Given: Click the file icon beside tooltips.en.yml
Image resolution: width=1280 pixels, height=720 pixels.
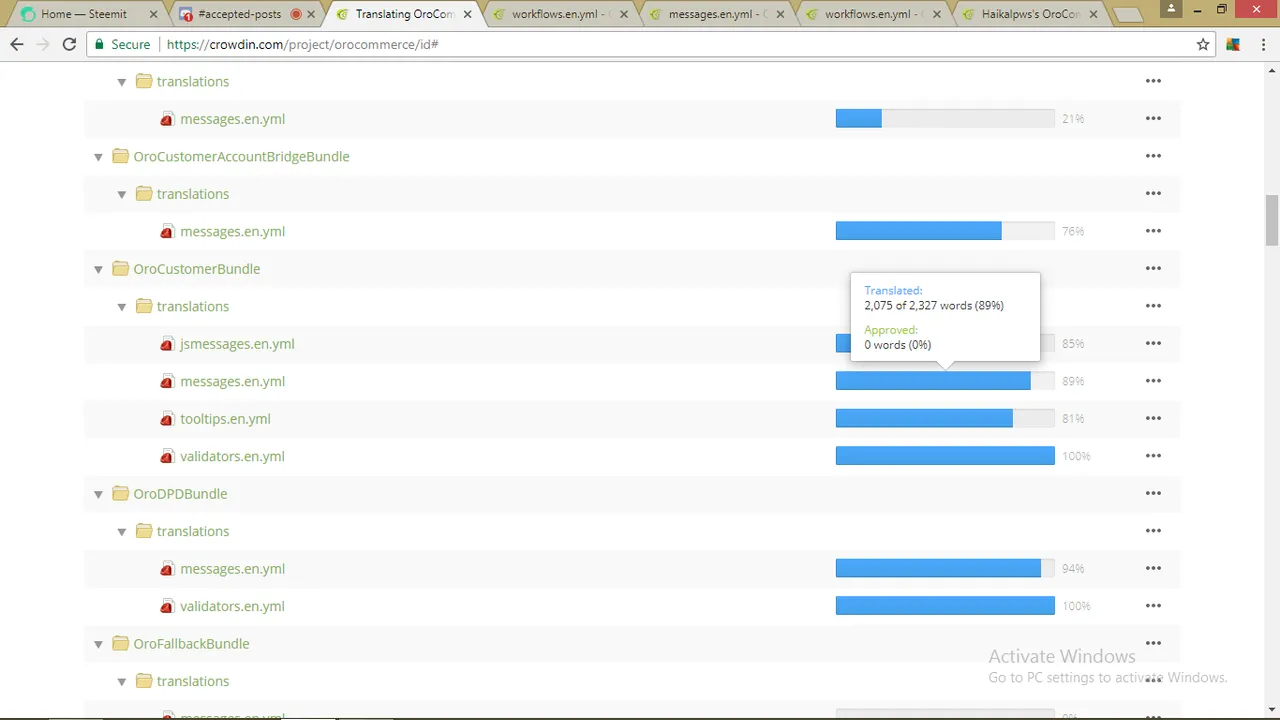Looking at the screenshot, I should [167, 419].
